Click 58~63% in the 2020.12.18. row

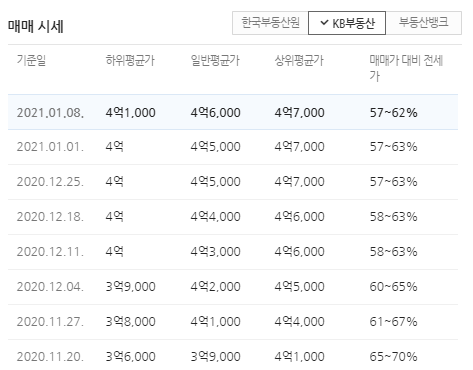(x=393, y=217)
